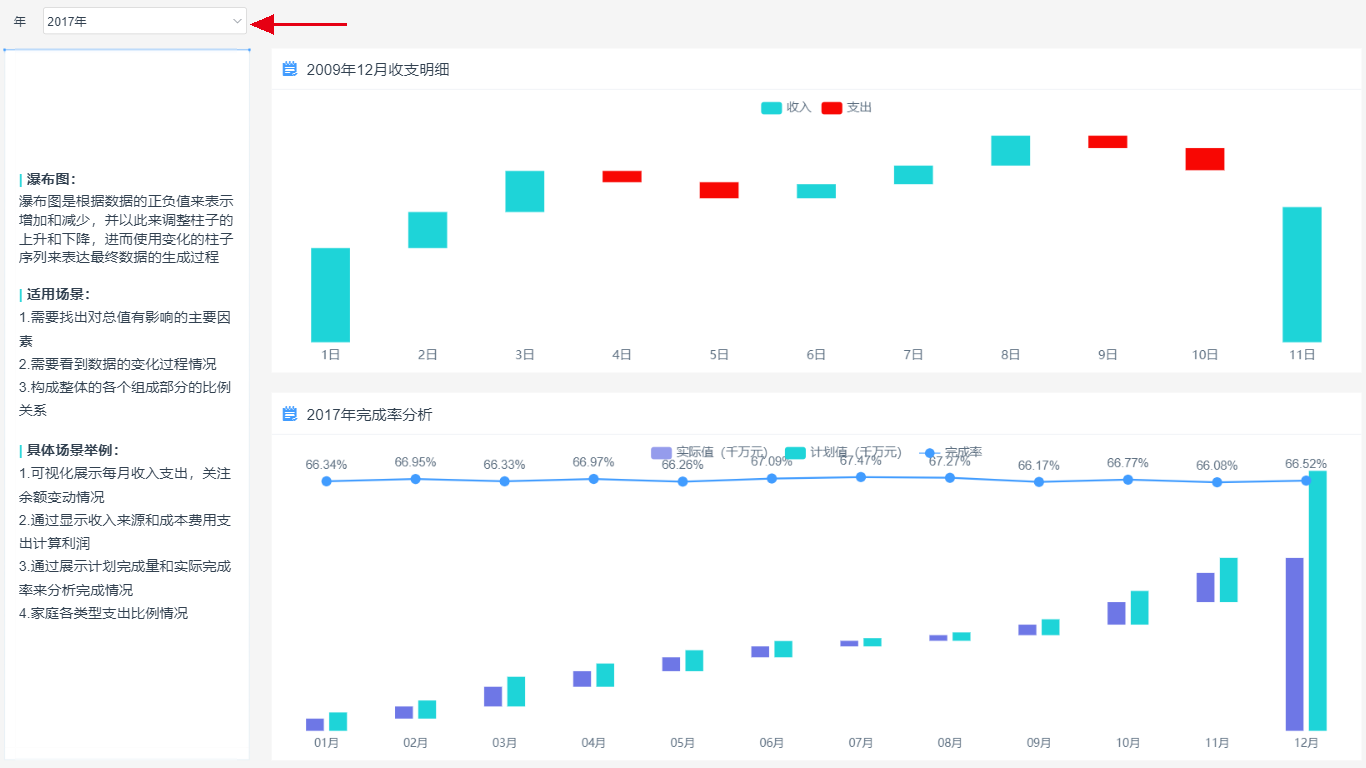
Task: Click the 适用场景 heading in left panel
Action: [58, 294]
